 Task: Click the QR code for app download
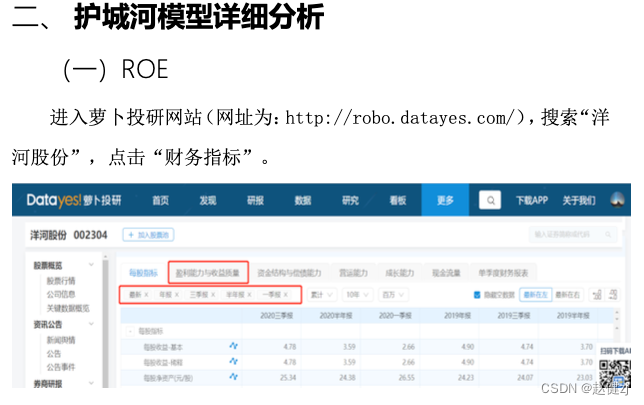point(614,373)
